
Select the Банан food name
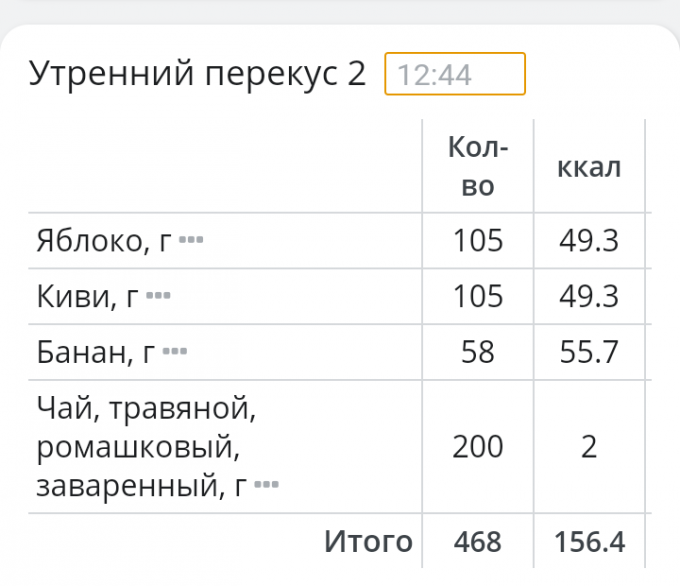tap(95, 352)
